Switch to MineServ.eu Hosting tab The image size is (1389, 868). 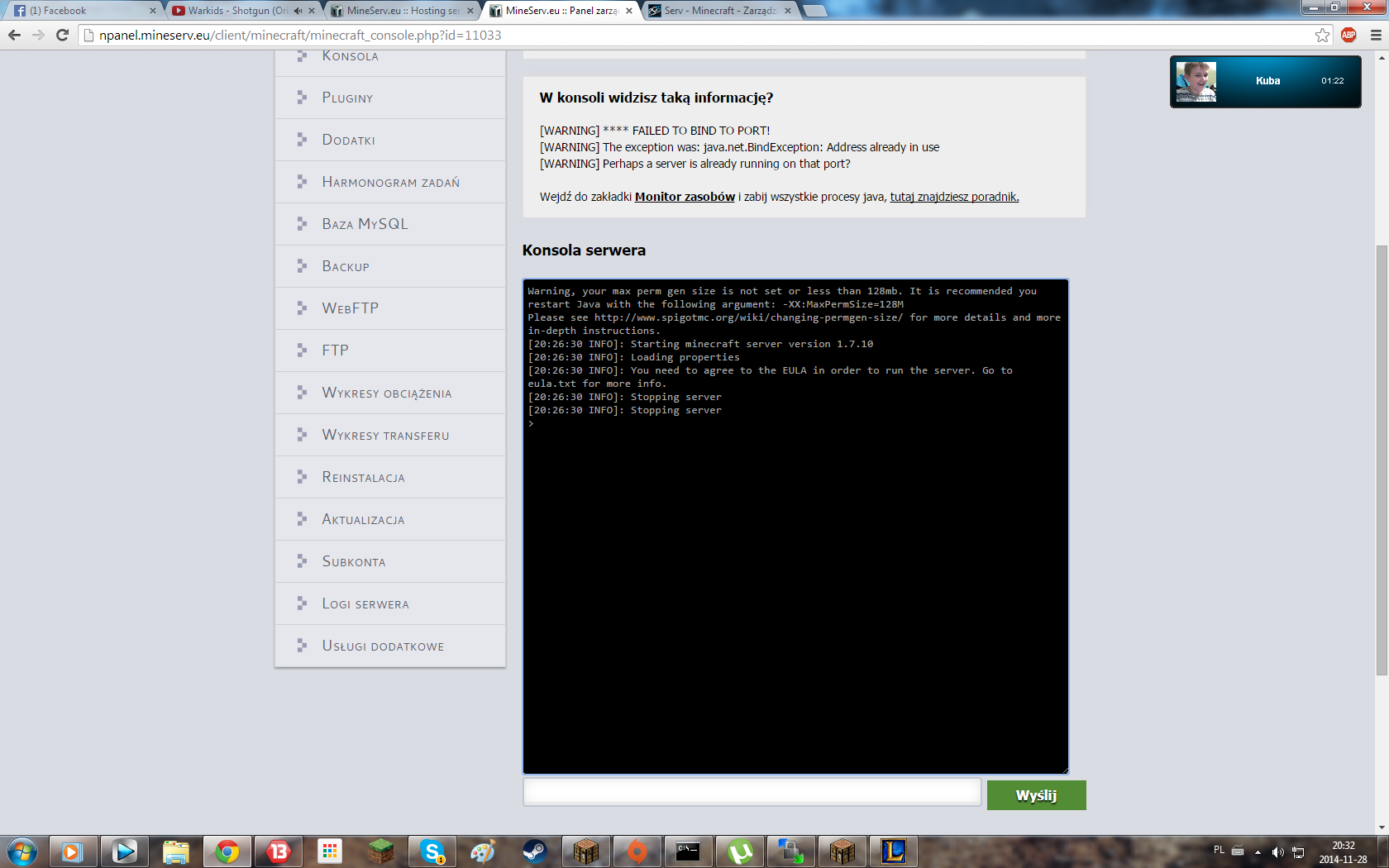coord(401,11)
